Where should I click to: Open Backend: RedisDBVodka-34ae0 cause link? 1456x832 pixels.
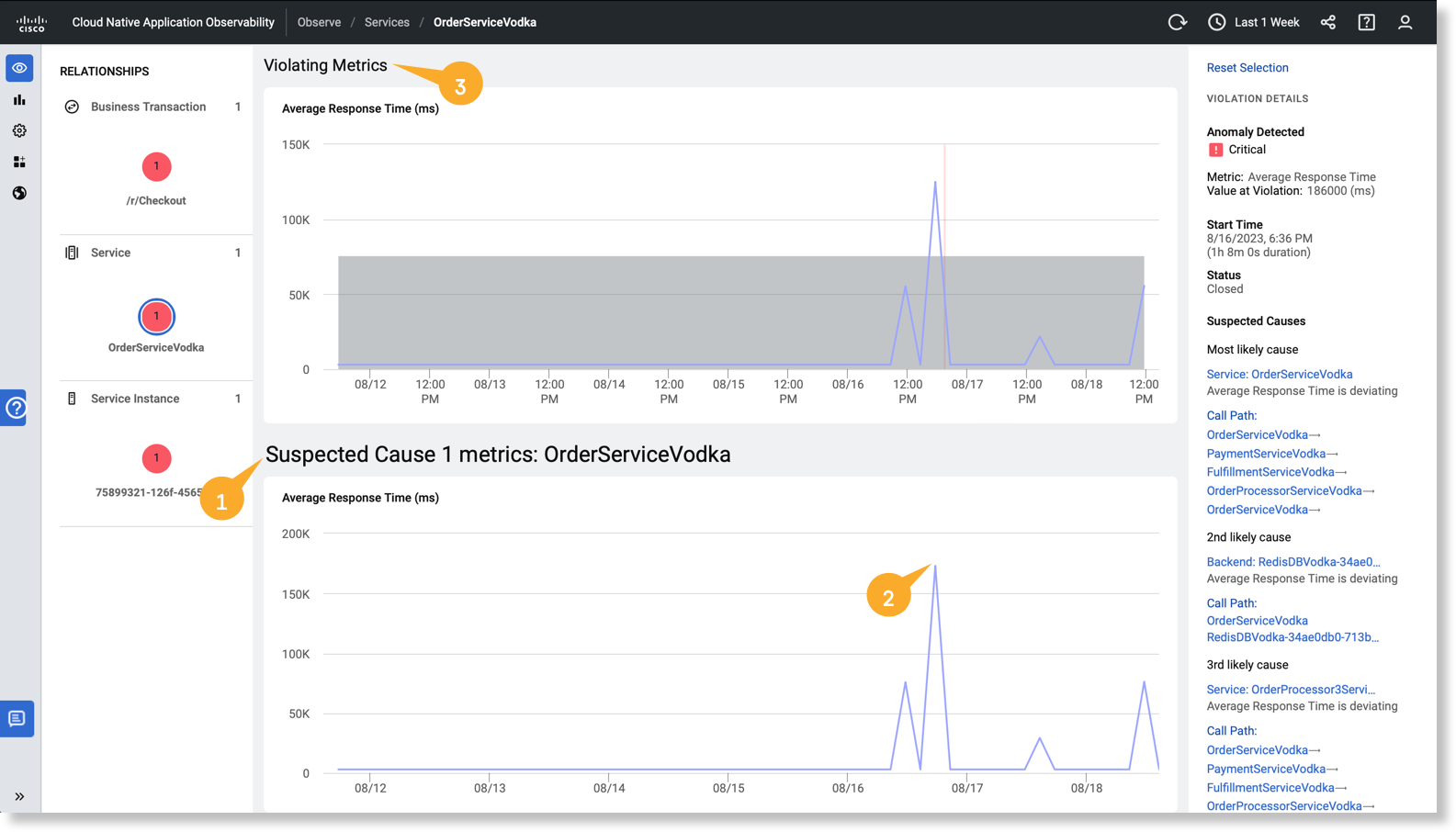pos(1292,561)
